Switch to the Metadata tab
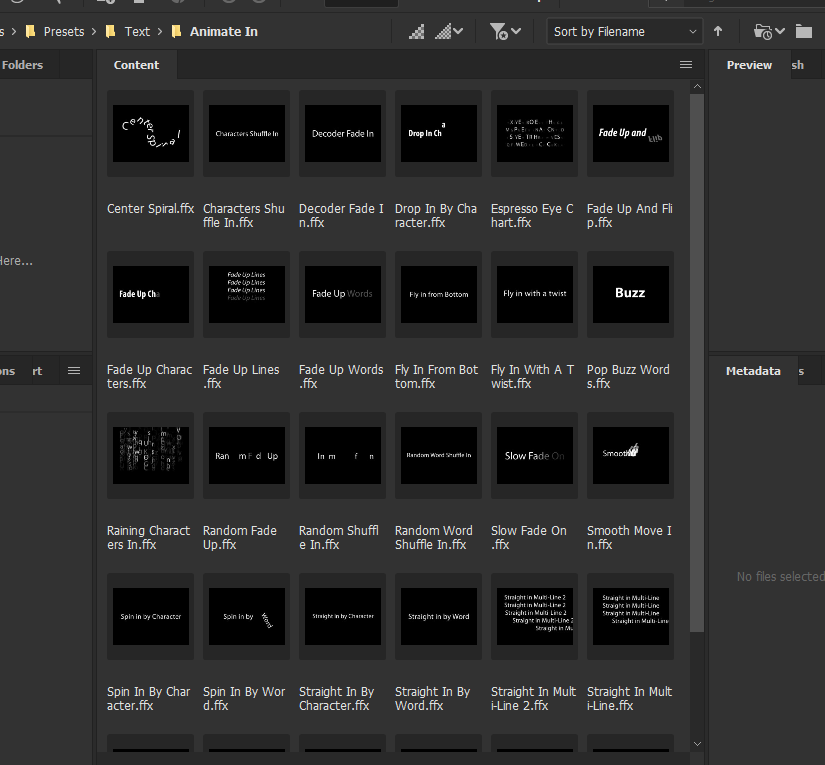Image resolution: width=825 pixels, height=765 pixels. pos(753,371)
